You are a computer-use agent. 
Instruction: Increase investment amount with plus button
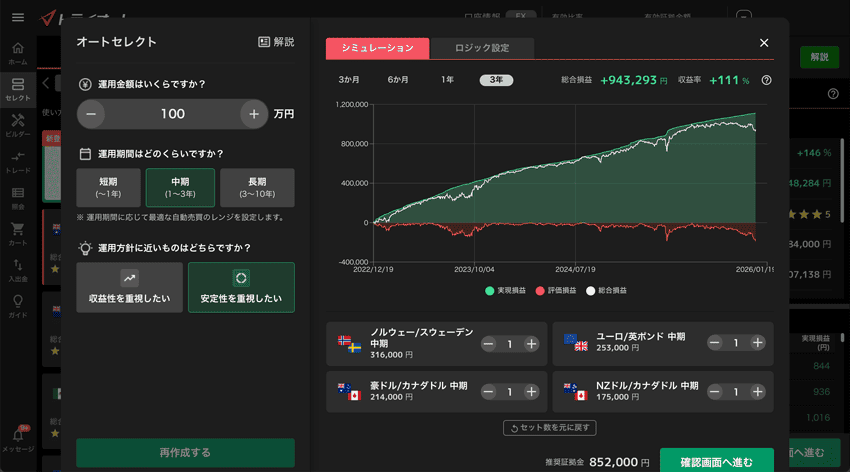[254, 114]
